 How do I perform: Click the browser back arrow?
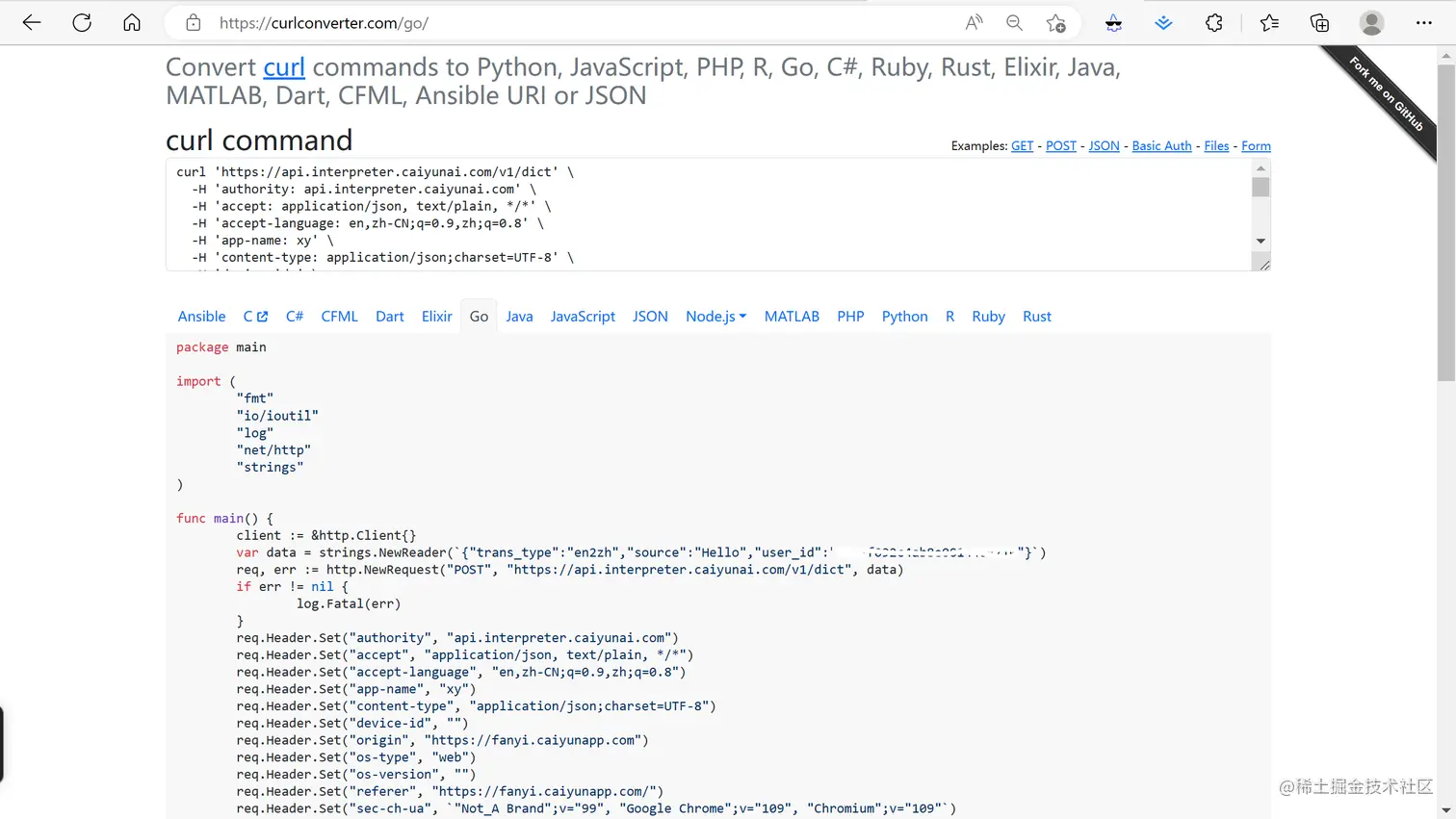pos(32,23)
